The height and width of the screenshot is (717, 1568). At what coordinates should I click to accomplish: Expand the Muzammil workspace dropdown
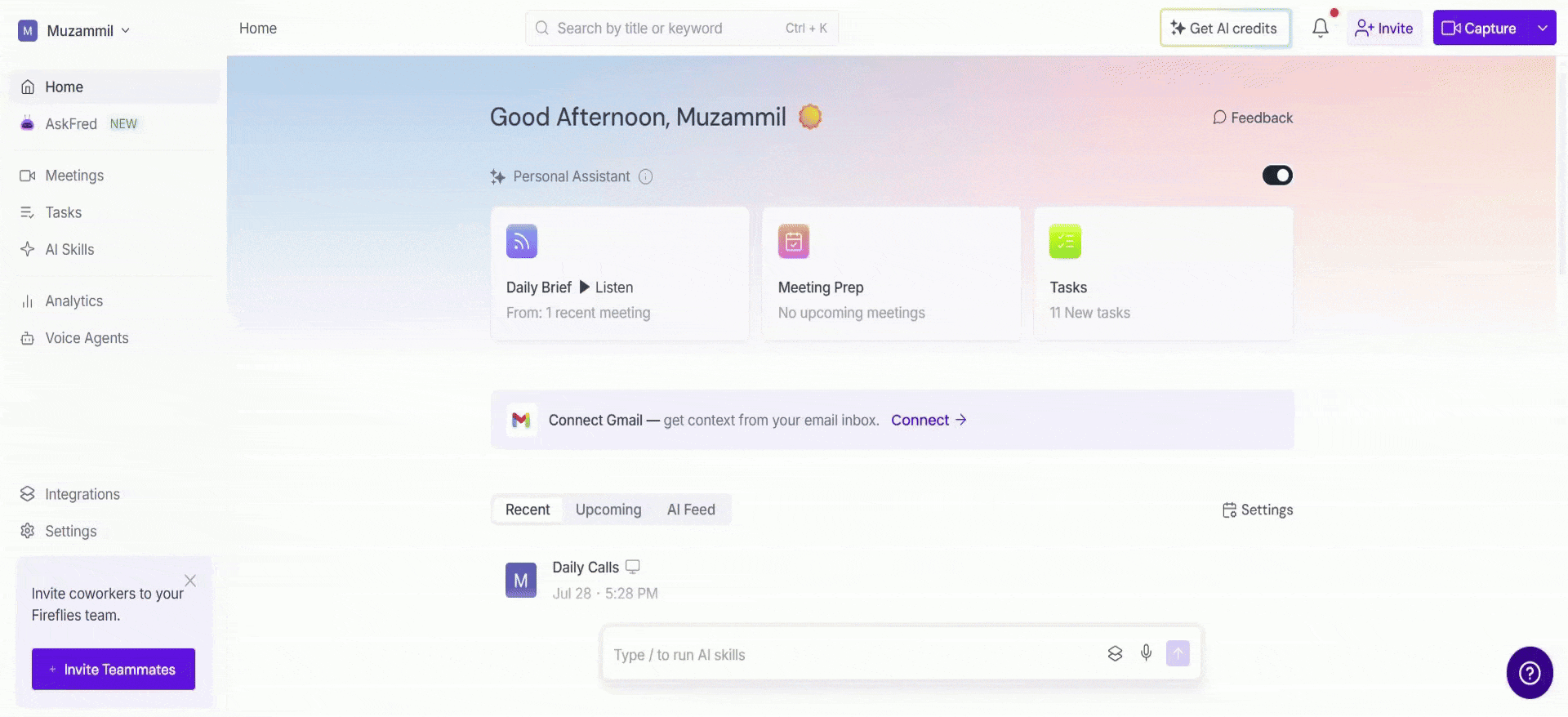[x=125, y=30]
